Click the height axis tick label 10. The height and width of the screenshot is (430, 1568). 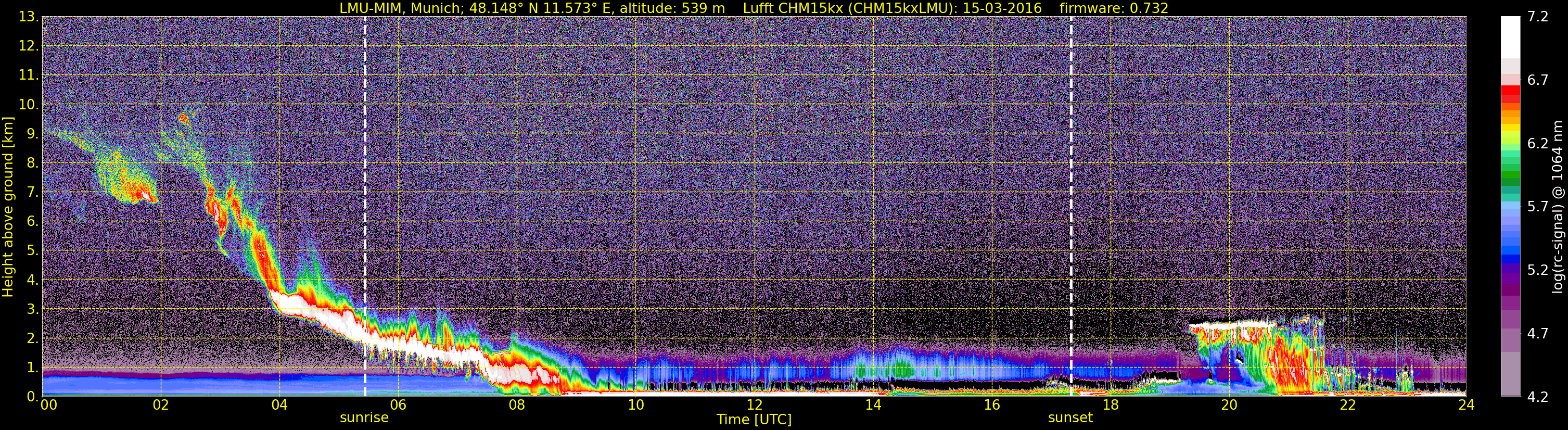[x=29, y=104]
